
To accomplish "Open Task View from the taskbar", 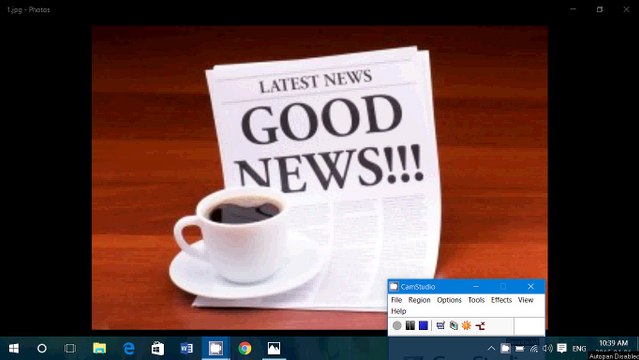I will 70,348.
